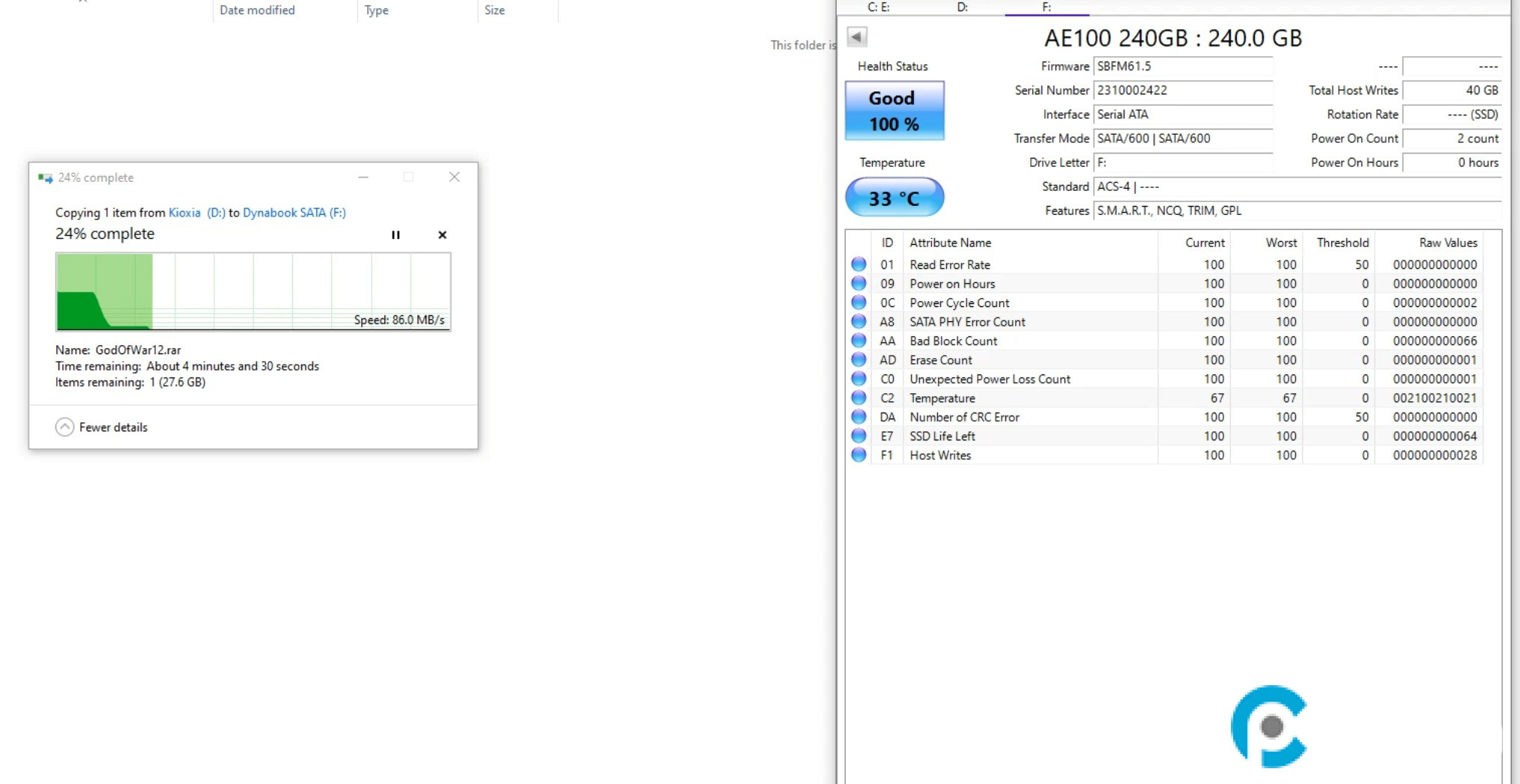This screenshot has width=1520, height=784.
Task: Click the SSD Life Left status icon
Action: point(859,436)
